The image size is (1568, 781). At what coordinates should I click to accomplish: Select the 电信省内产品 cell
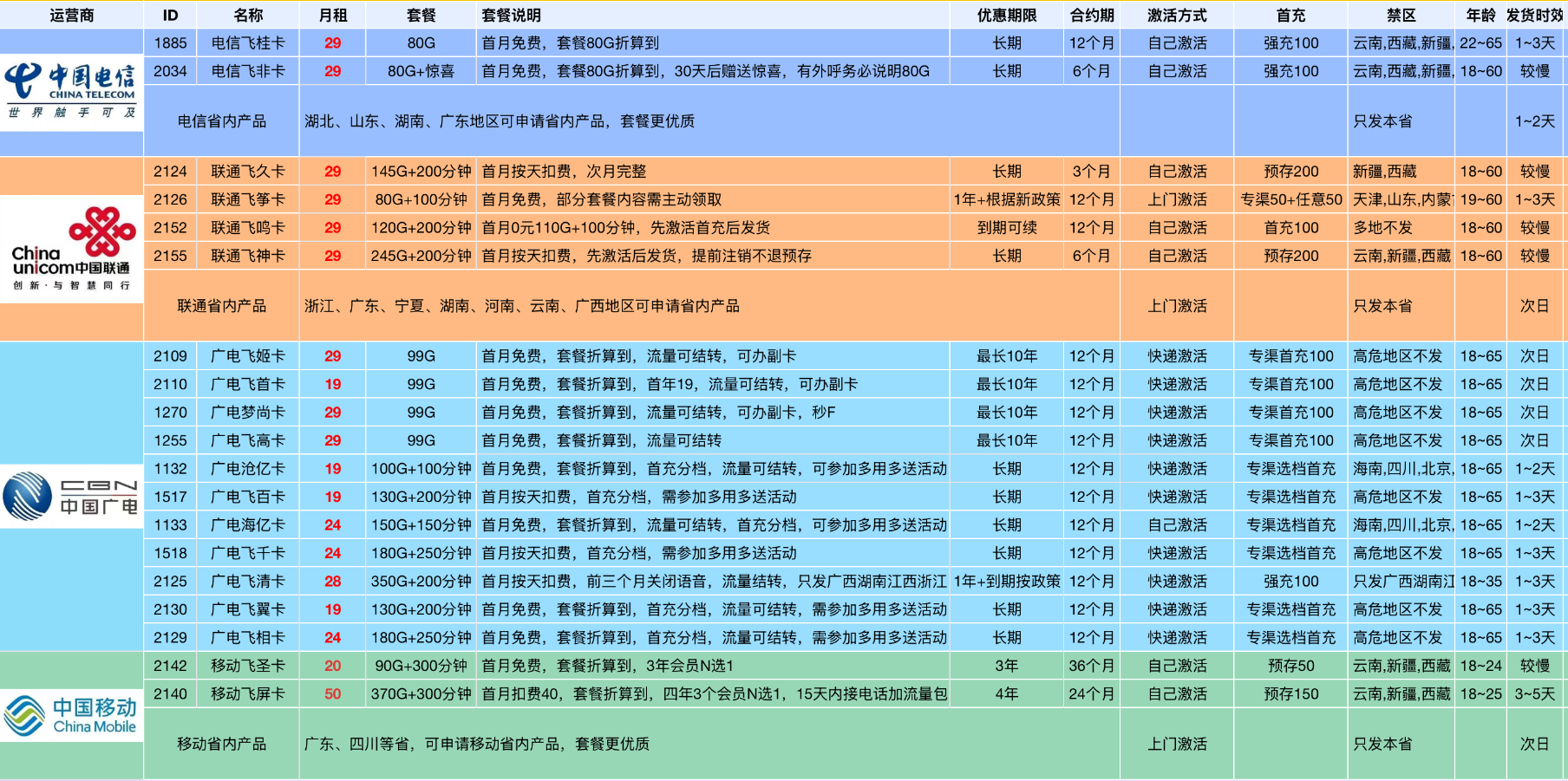coord(221,121)
